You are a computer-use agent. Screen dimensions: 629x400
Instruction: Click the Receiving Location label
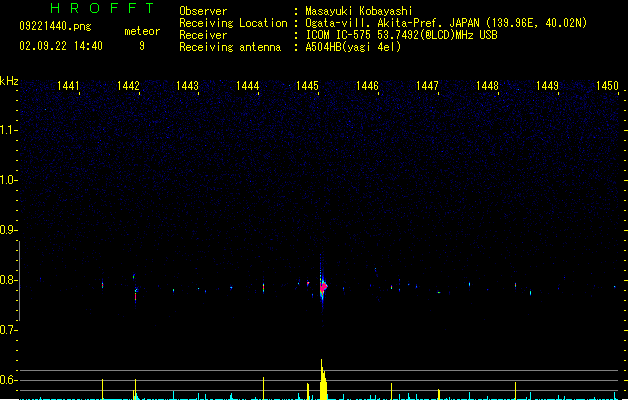coord(233,23)
